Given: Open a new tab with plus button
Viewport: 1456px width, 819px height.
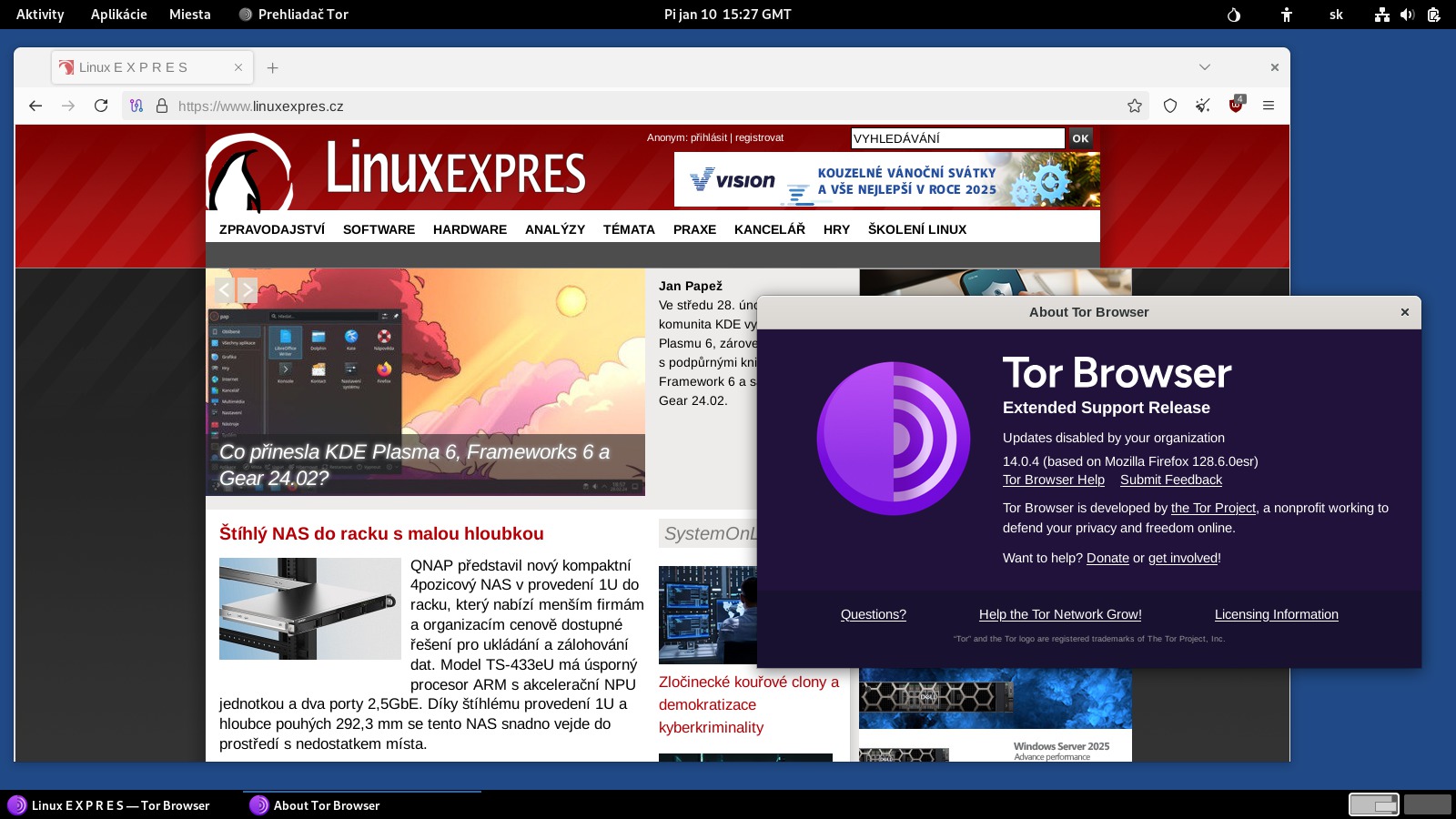Looking at the screenshot, I should tap(272, 67).
